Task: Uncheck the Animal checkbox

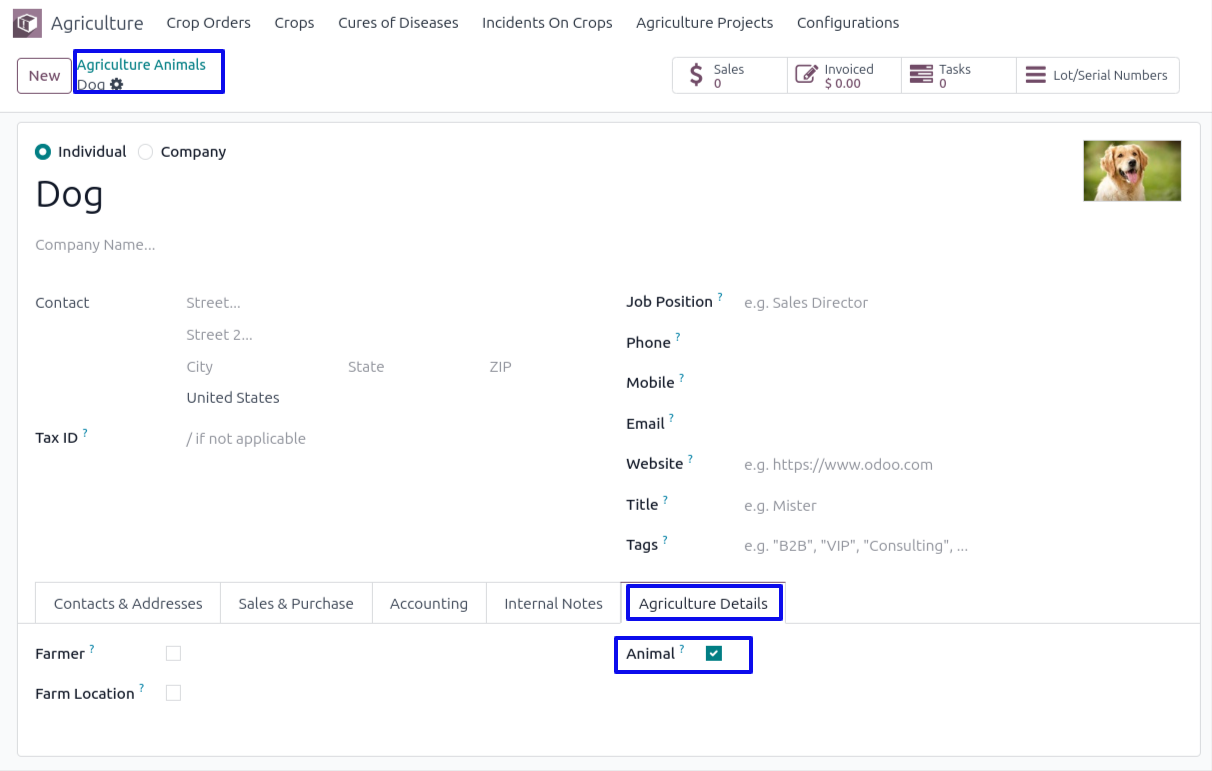Action: pos(713,654)
